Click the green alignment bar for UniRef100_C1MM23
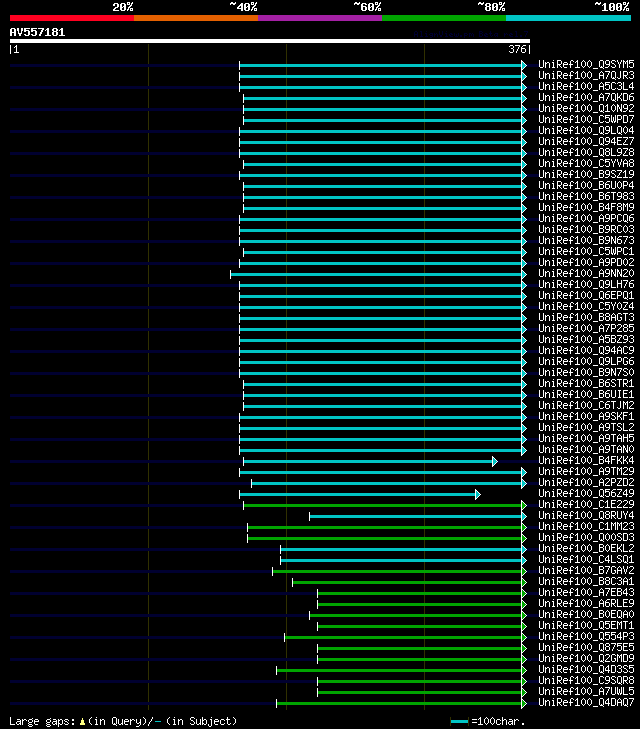This screenshot has height=729, width=640. pyautogui.click(x=385, y=528)
